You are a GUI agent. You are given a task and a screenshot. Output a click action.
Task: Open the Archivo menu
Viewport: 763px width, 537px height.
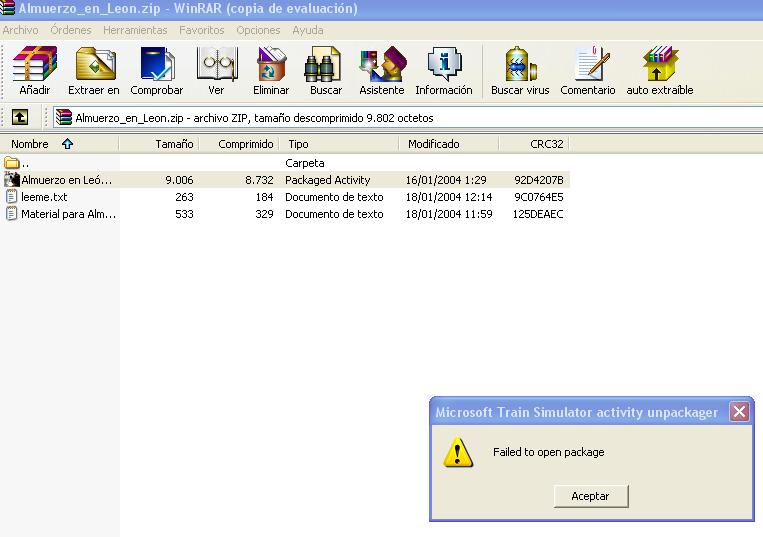(x=20, y=30)
